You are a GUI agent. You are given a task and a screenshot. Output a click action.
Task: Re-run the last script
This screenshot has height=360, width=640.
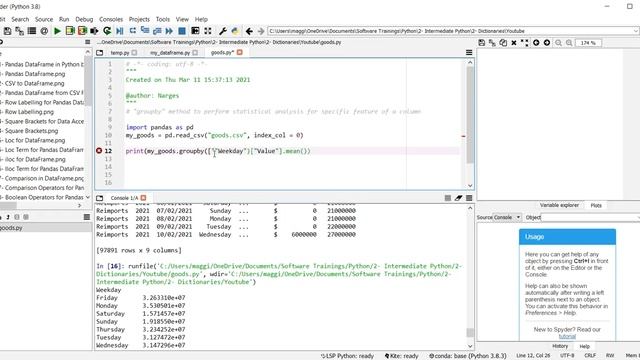coord(107,31)
